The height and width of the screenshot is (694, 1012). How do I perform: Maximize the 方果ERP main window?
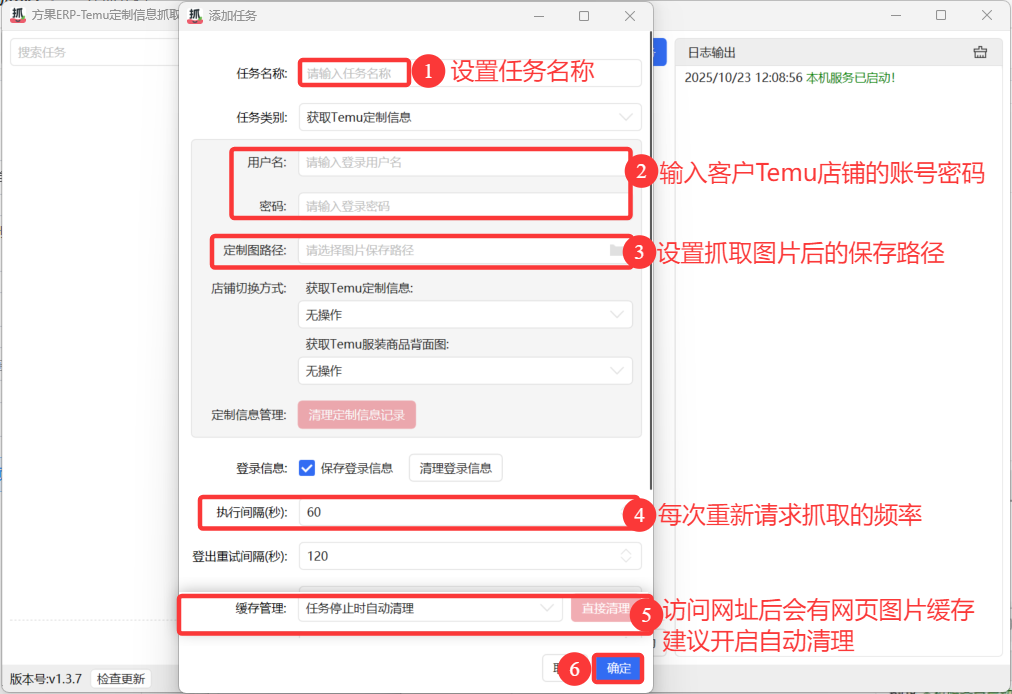(x=941, y=15)
